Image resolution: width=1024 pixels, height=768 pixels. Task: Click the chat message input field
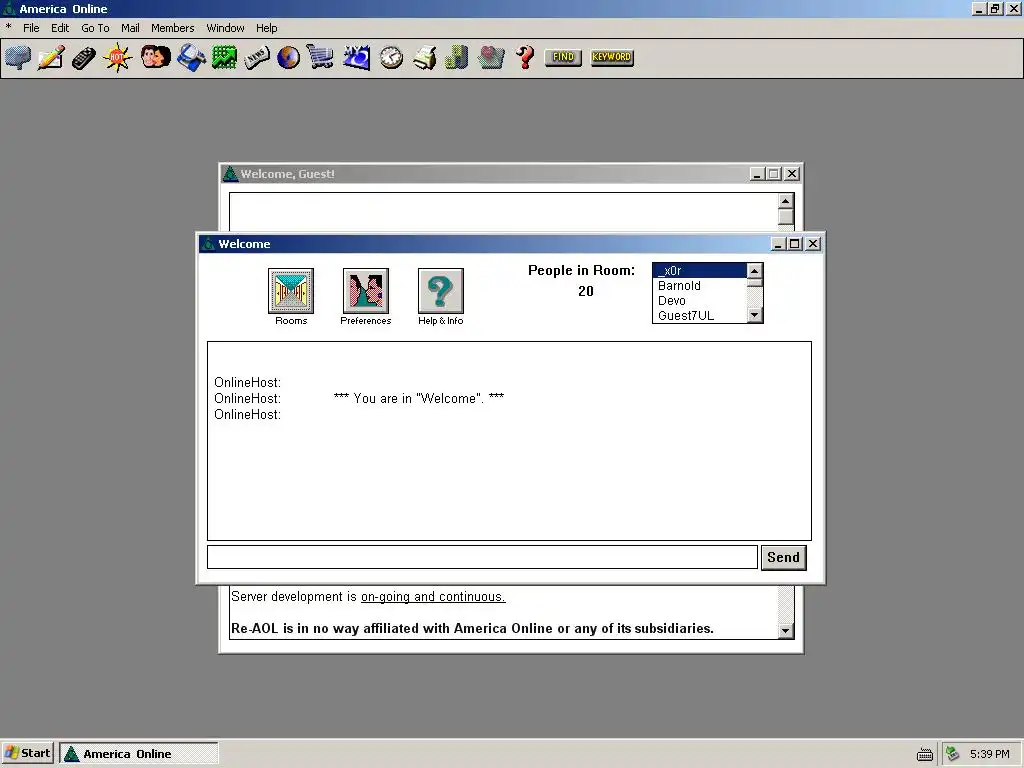coord(482,557)
